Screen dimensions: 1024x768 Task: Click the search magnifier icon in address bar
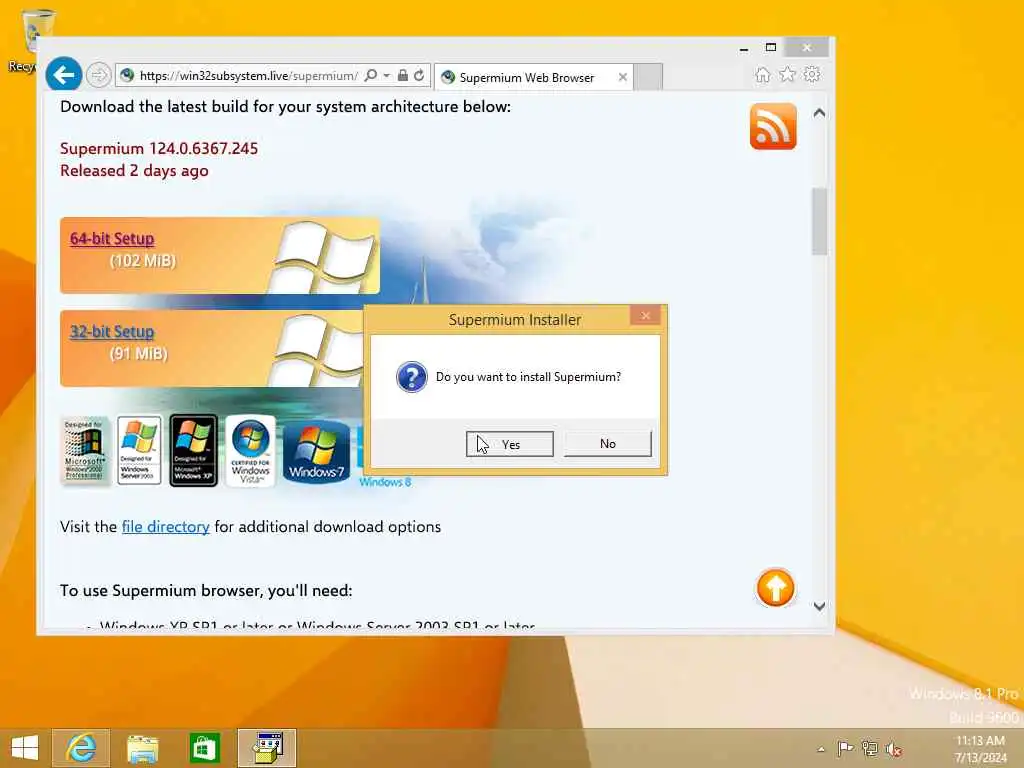point(371,76)
